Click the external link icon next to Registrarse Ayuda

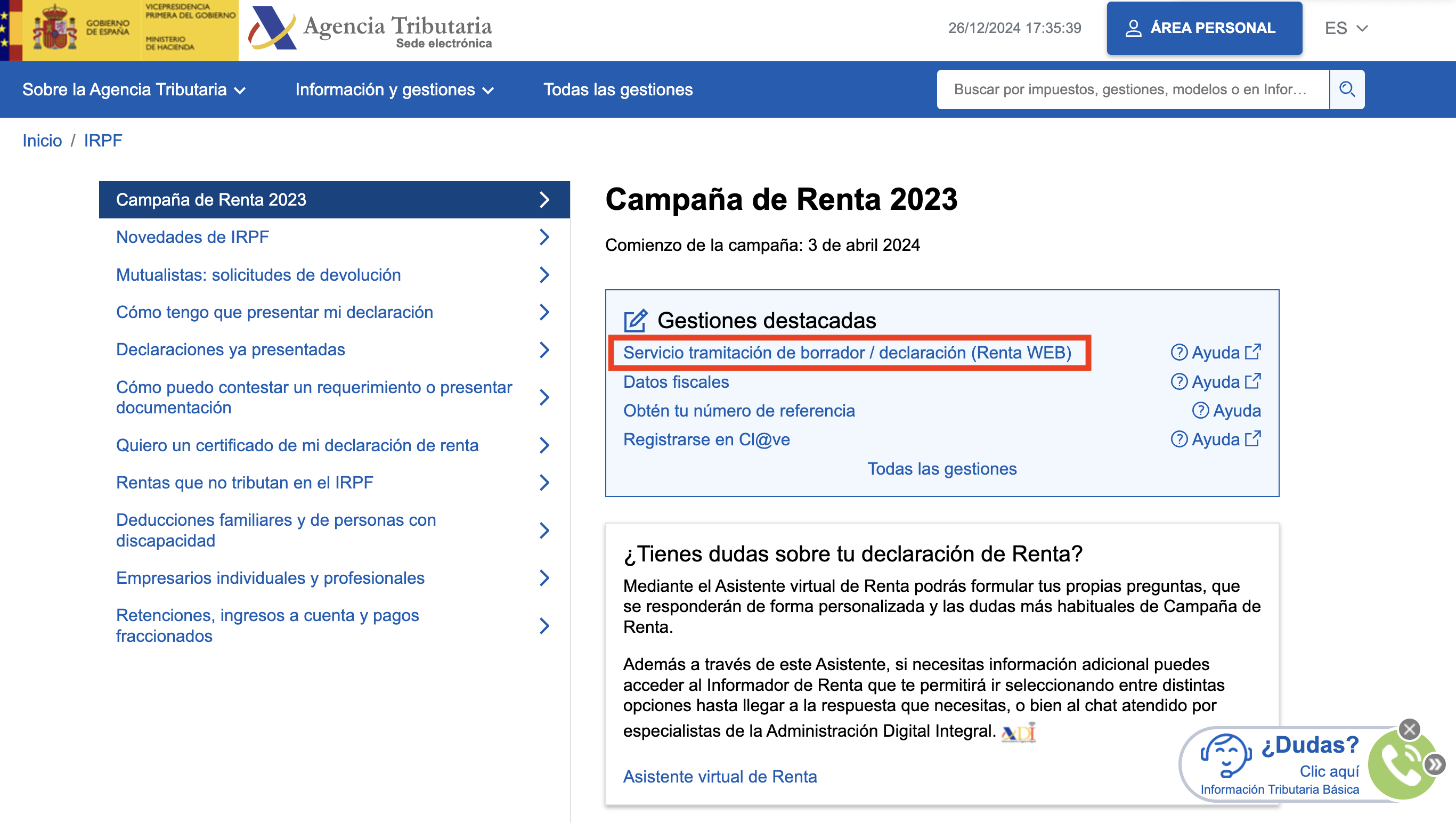point(1254,438)
